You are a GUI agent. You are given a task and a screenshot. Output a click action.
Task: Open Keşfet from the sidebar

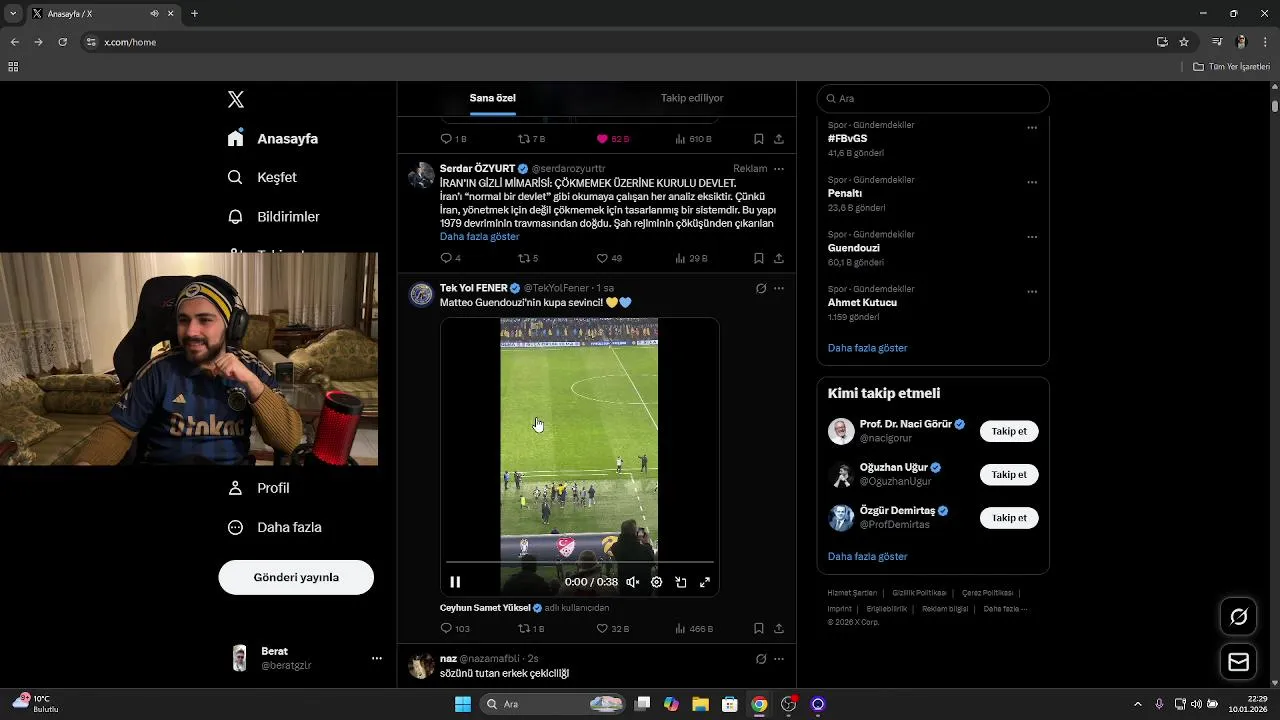262,177
